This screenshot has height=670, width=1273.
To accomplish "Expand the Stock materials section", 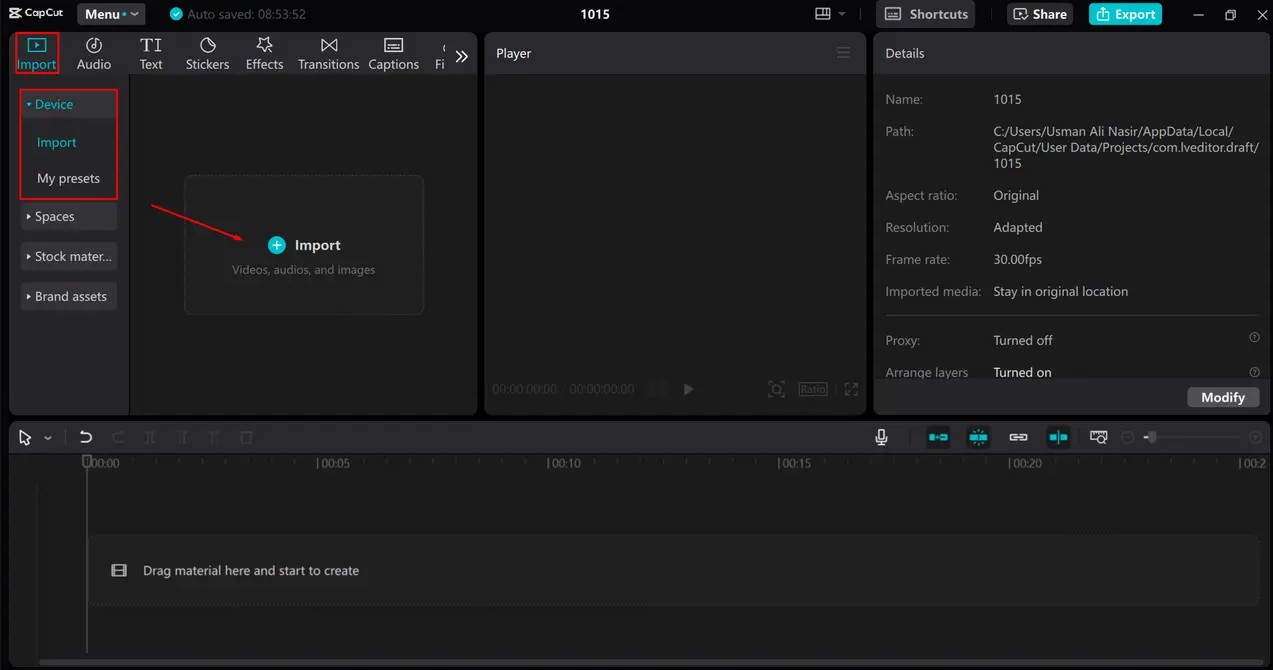I will 69,256.
